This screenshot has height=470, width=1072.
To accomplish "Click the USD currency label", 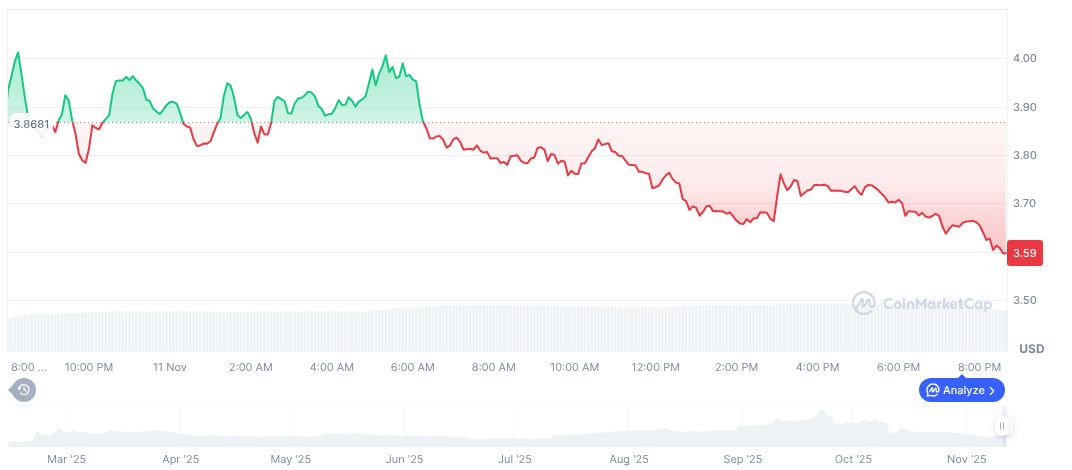I will click(1031, 349).
